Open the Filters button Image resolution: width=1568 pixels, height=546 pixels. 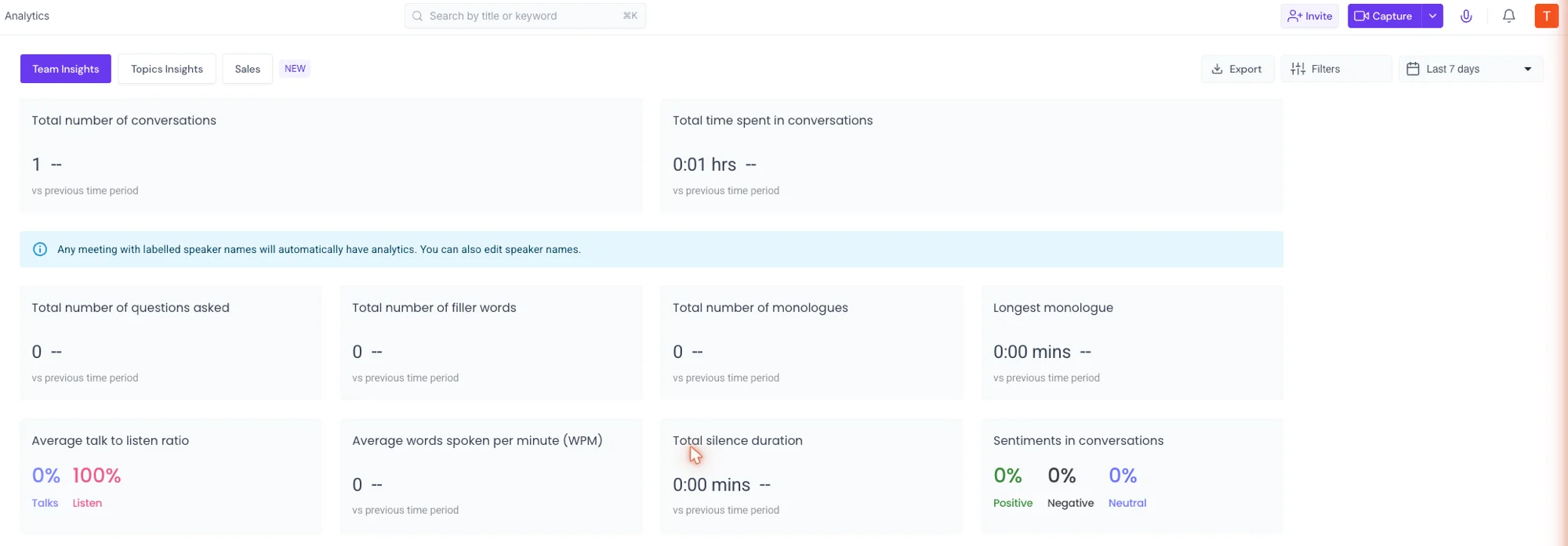[x=1336, y=69]
